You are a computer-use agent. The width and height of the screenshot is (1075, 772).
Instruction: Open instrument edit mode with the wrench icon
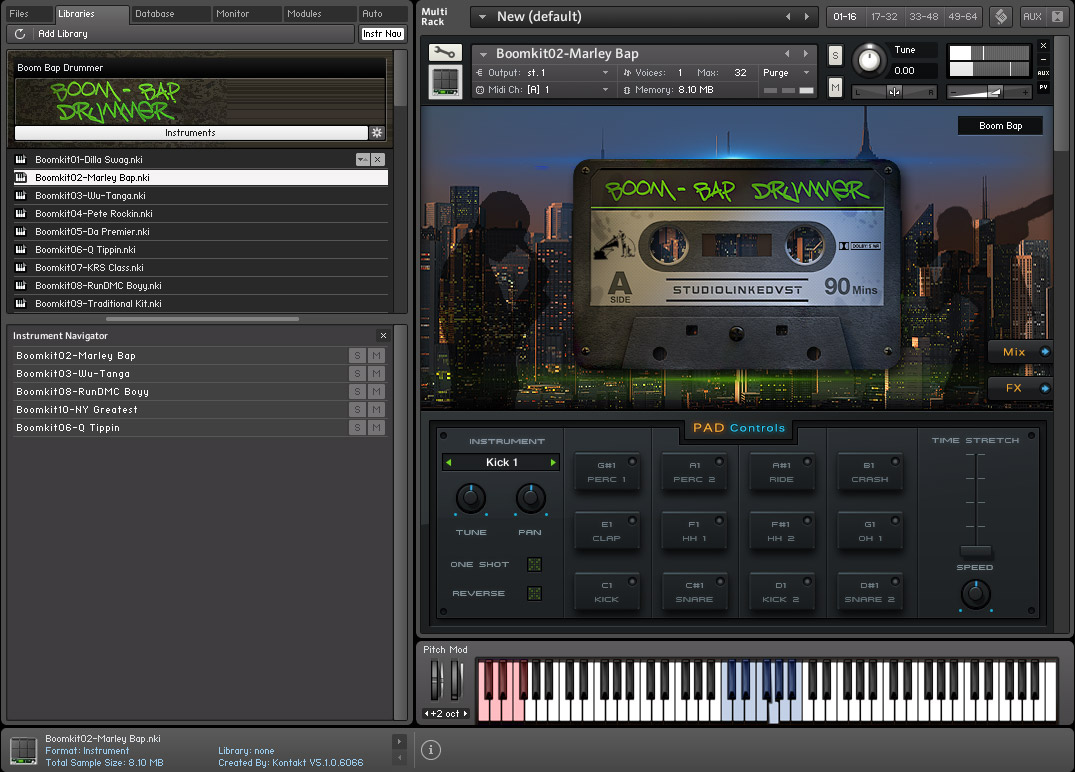coord(445,52)
